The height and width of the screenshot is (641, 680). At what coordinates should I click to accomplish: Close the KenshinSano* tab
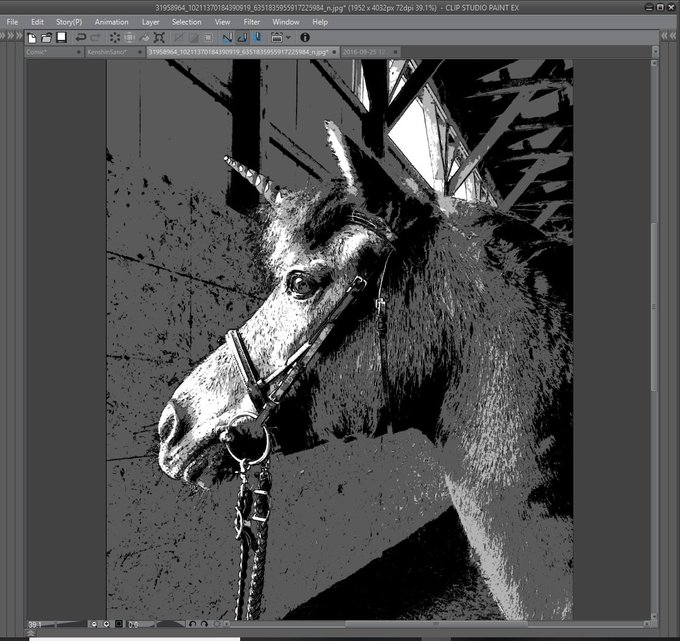[140, 52]
